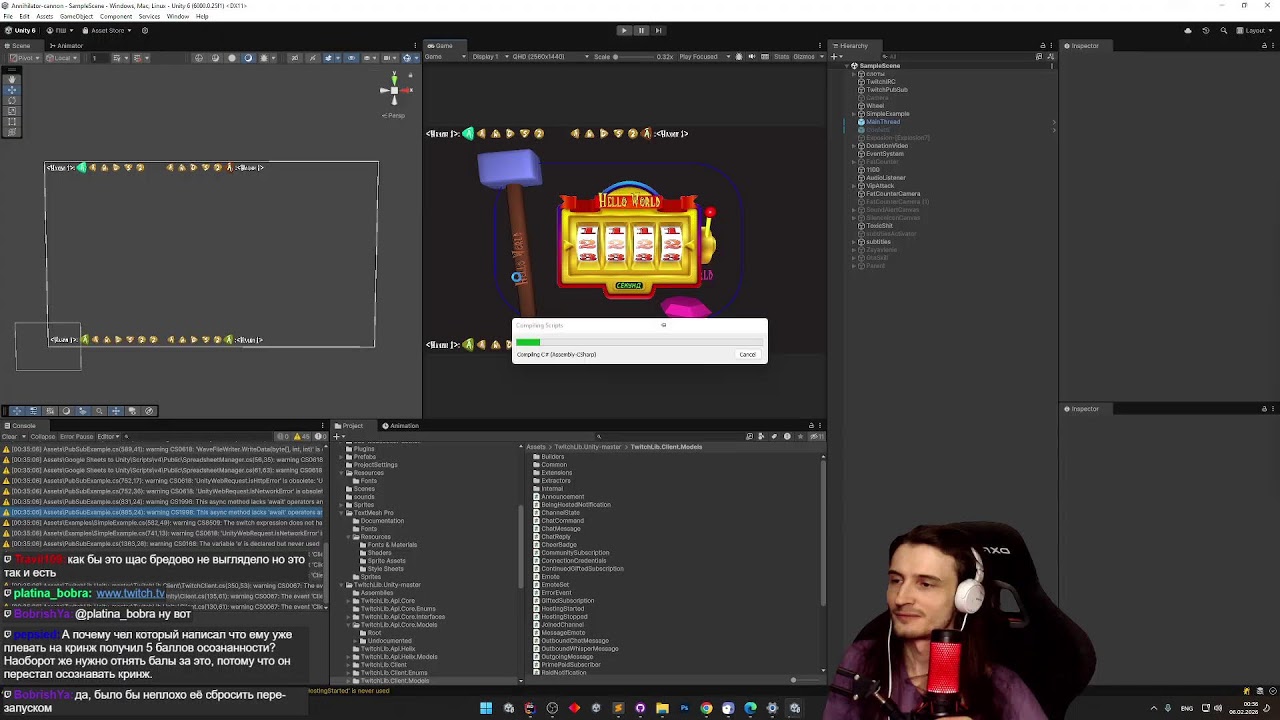The image size is (1280, 720).
Task: Toggle the Console info messages counter
Action: [285, 437]
